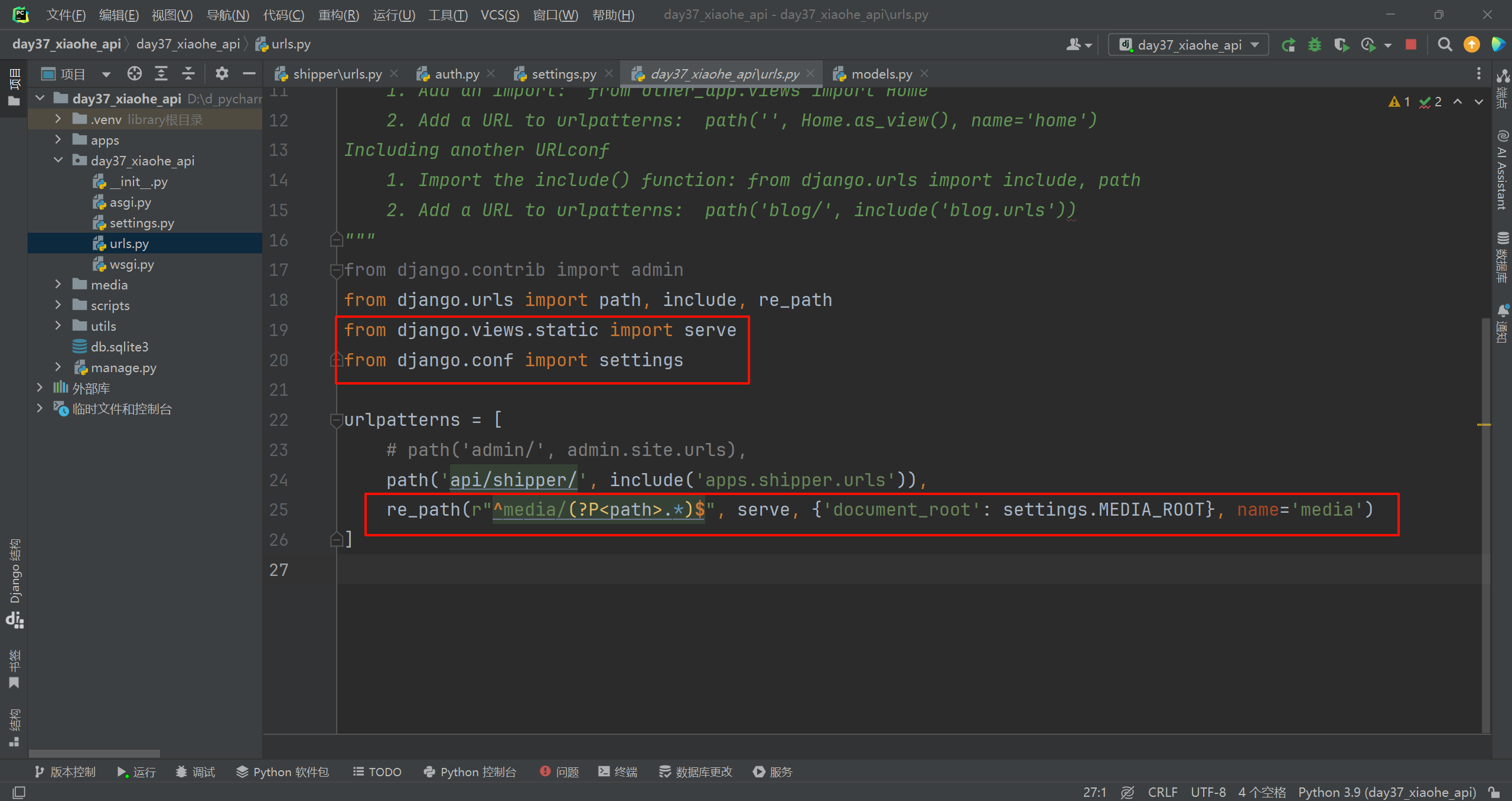Expand 临时文件和控制台 node
The height and width of the screenshot is (801, 1512).
40,408
